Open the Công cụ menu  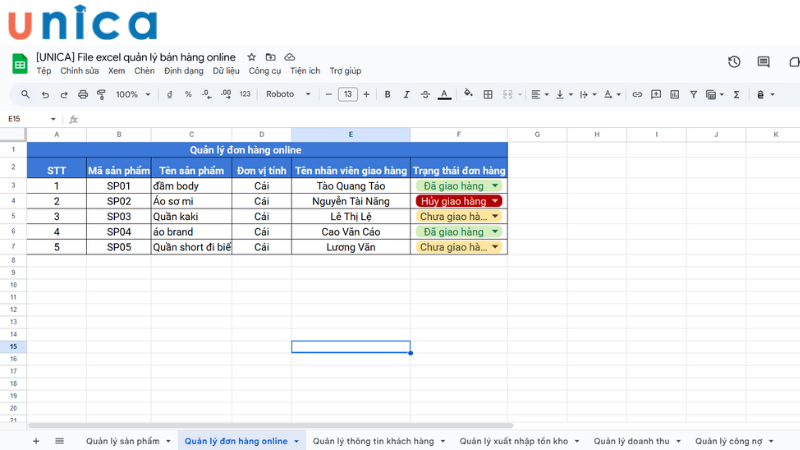coord(265,71)
